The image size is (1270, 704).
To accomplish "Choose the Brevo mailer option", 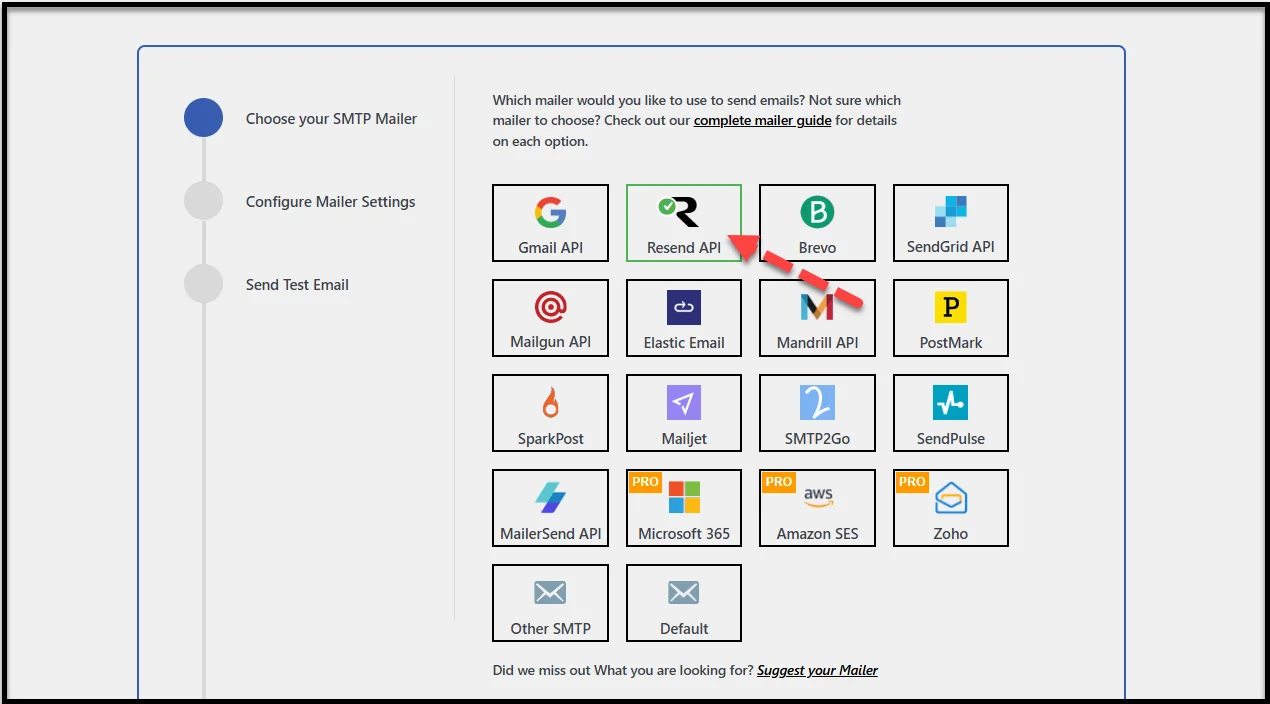I will coord(817,223).
